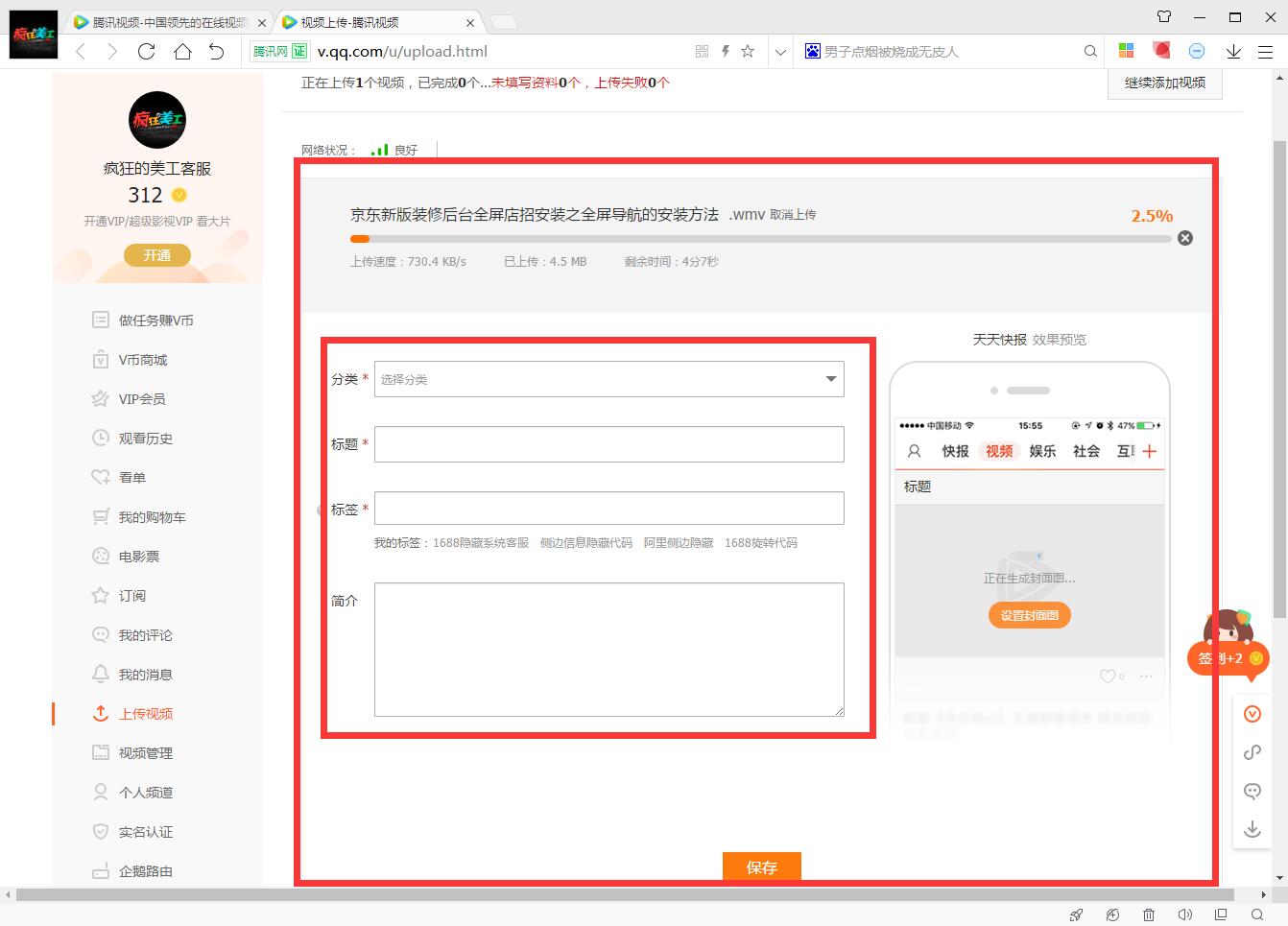Click the 订阅 star icon
The height and width of the screenshot is (926, 1288).
coord(100,595)
